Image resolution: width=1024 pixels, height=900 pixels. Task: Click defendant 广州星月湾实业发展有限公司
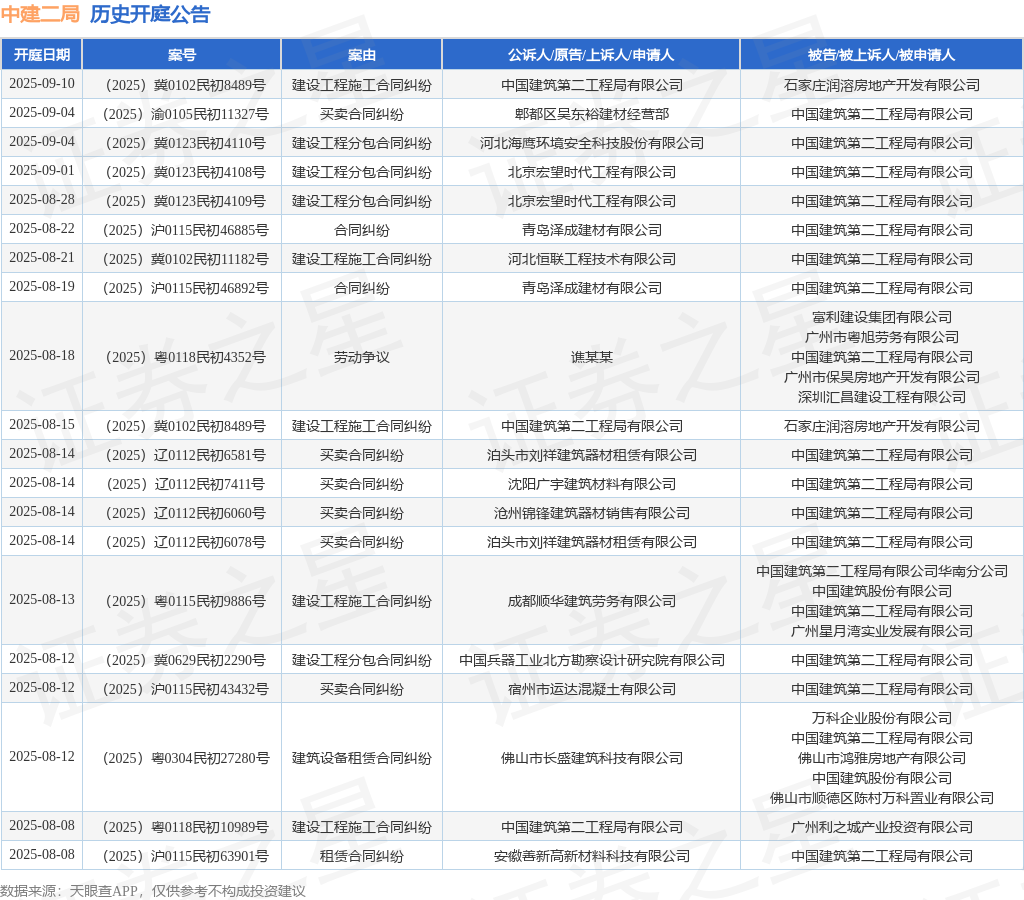[x=882, y=631]
